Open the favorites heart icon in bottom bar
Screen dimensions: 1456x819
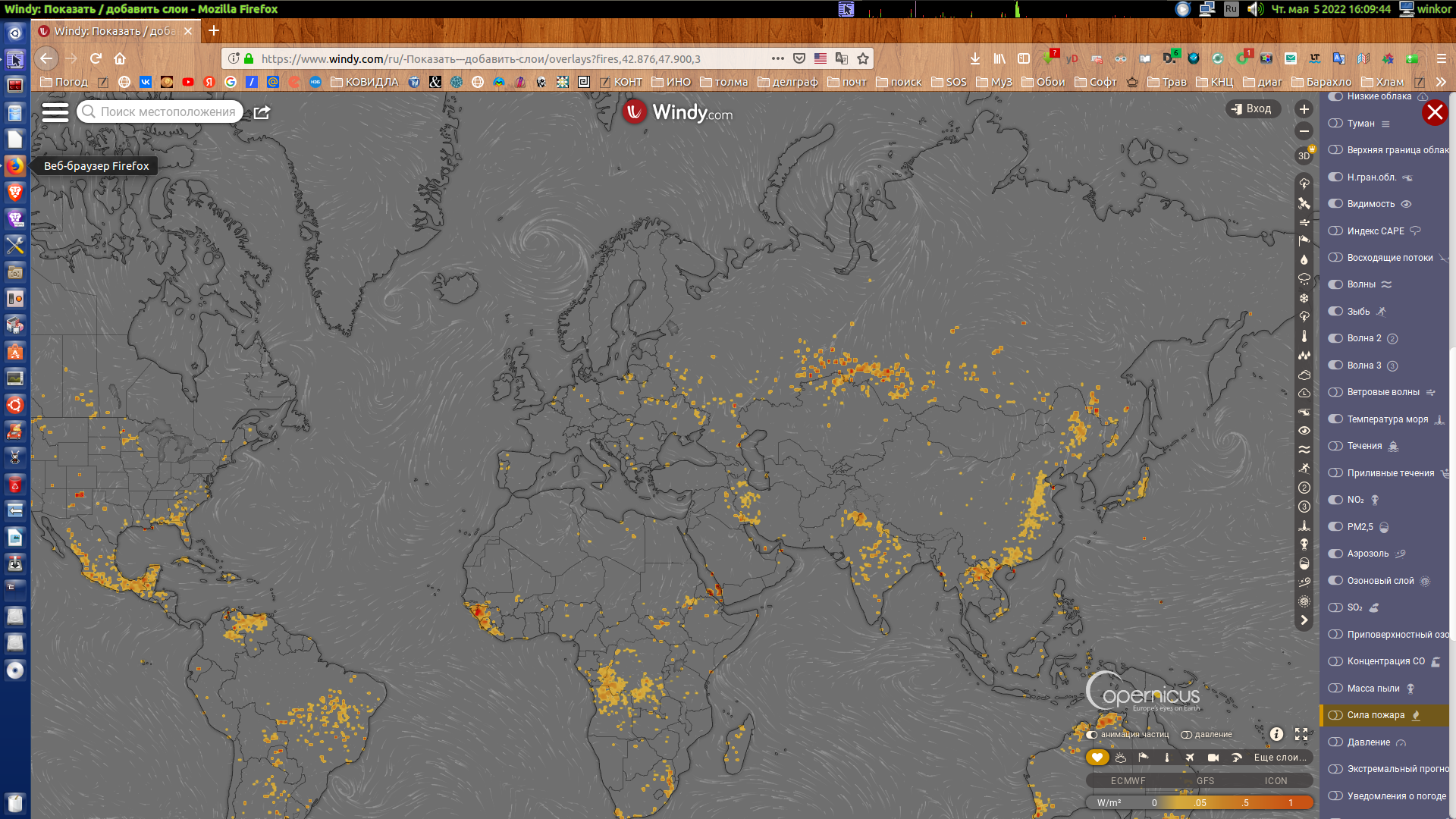click(x=1097, y=757)
